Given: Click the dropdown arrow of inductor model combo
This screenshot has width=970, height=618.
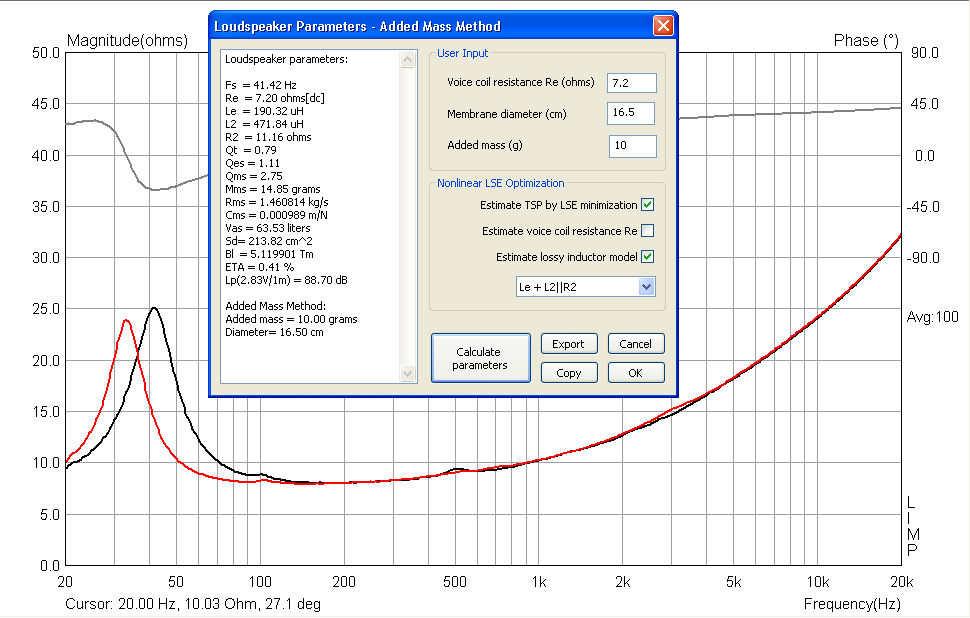Looking at the screenshot, I should (x=646, y=287).
